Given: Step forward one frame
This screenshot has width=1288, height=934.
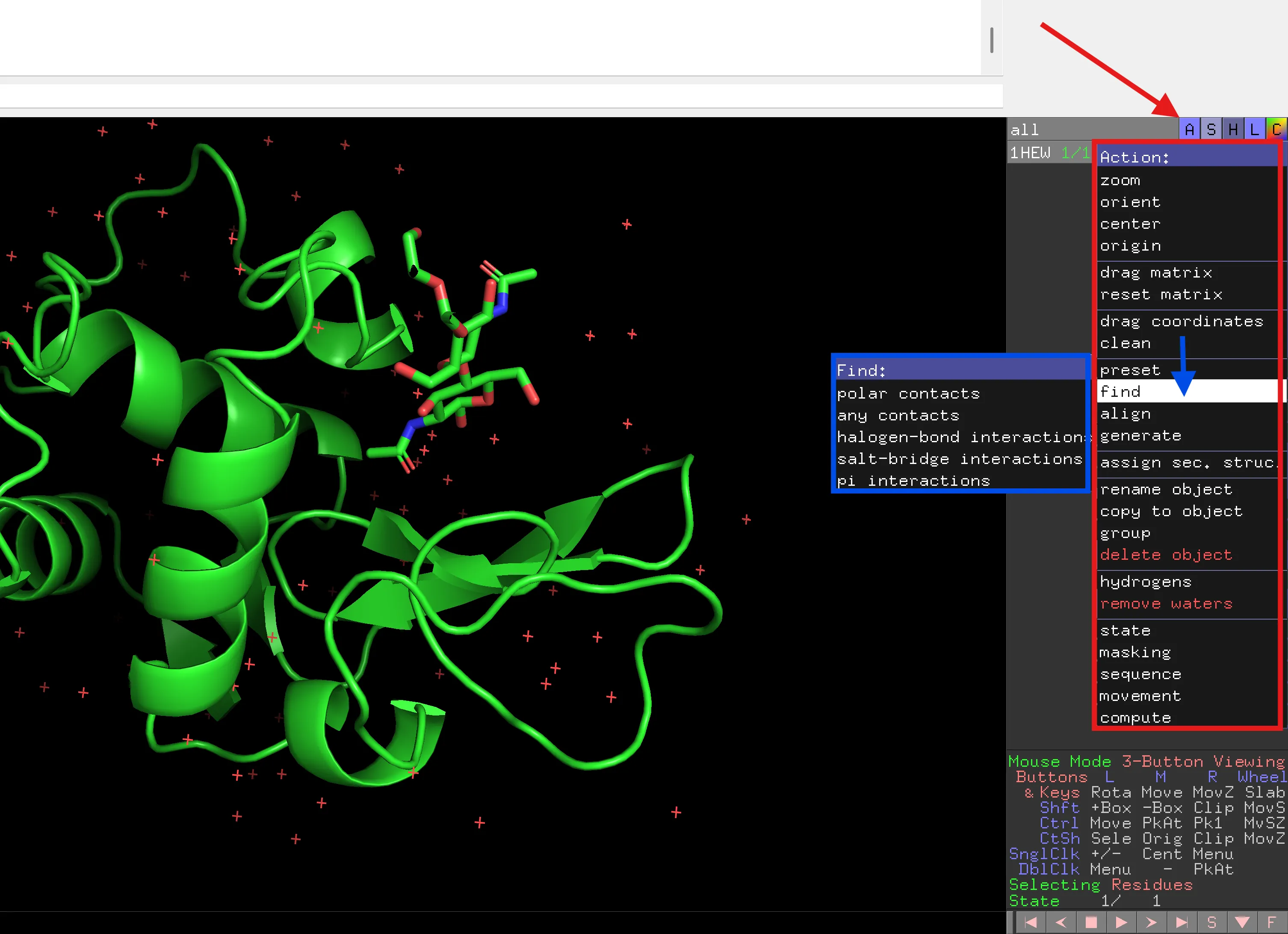Looking at the screenshot, I should pyautogui.click(x=1151, y=922).
